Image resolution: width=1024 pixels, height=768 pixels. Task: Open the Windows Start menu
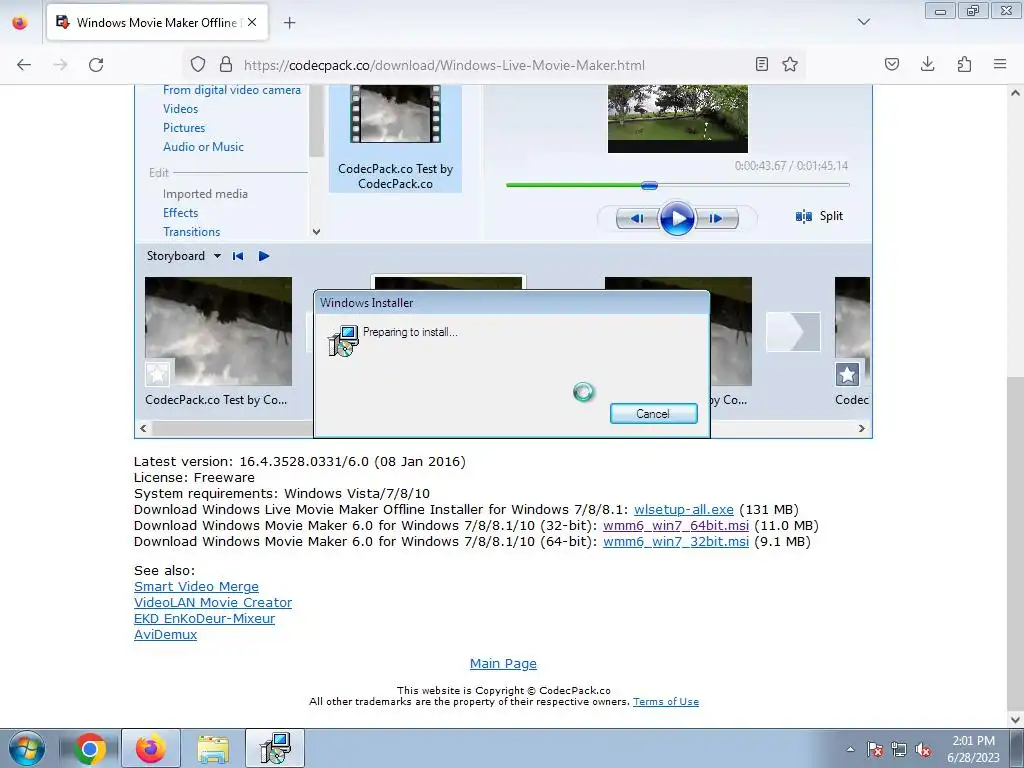click(26, 748)
